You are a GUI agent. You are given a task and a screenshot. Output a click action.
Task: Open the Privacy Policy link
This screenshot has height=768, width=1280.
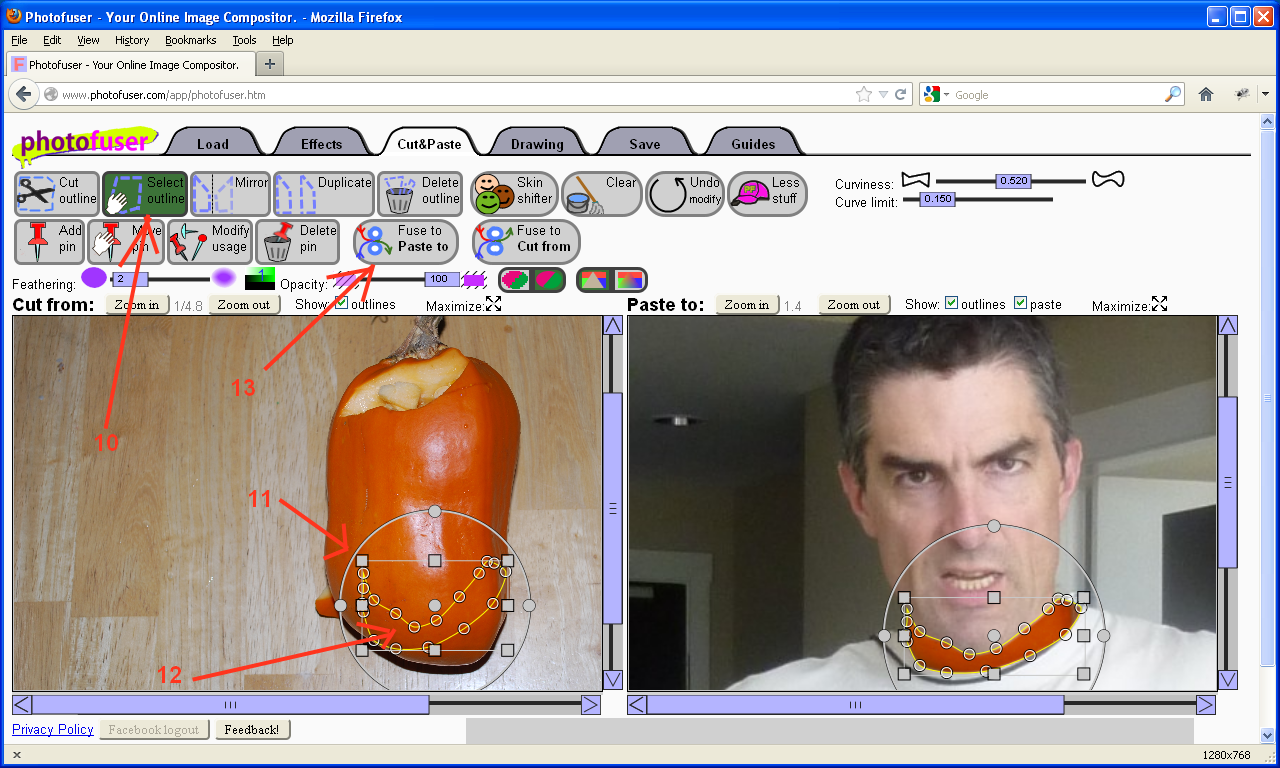click(x=53, y=730)
